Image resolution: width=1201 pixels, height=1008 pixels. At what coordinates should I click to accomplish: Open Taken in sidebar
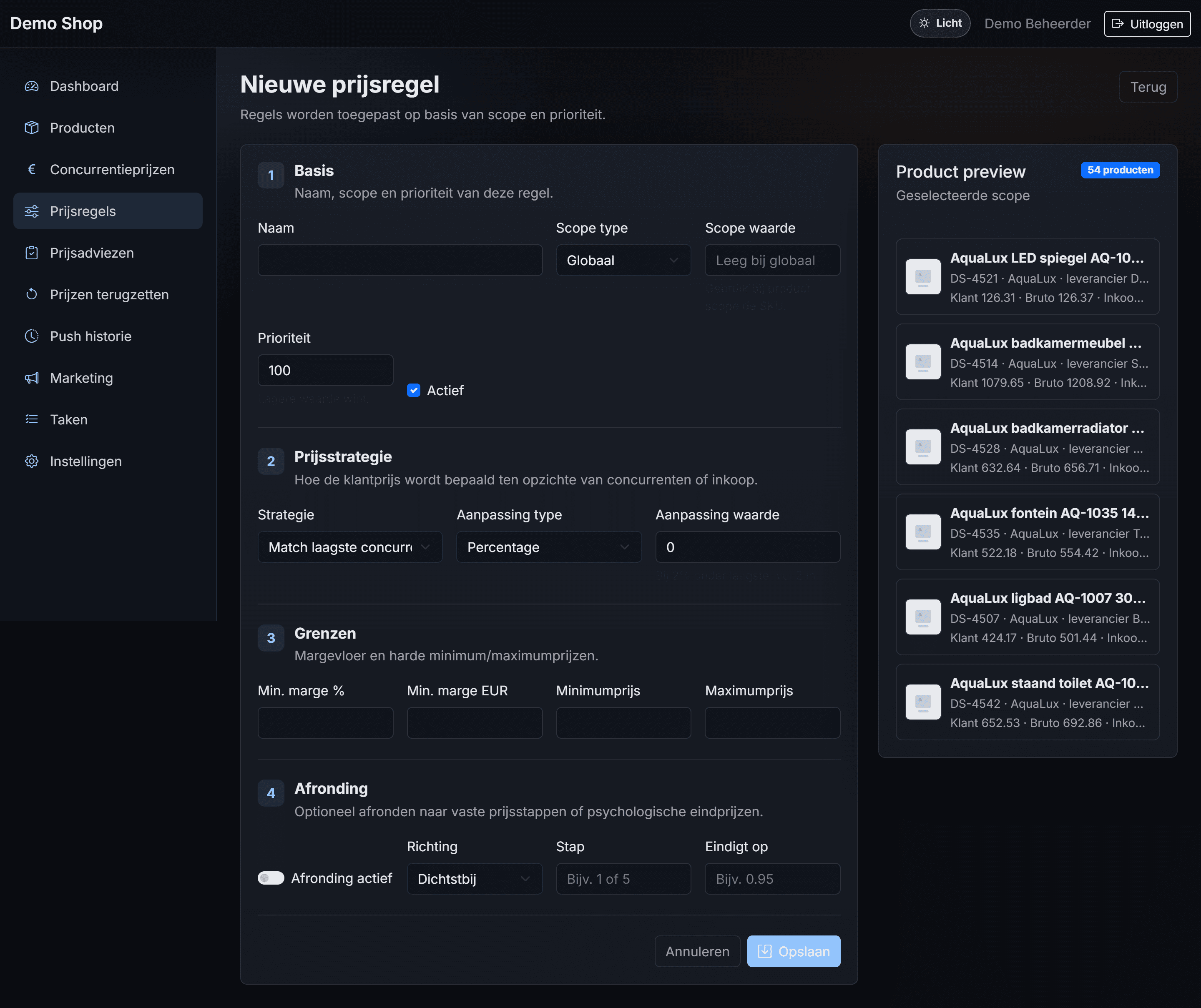[108, 420]
